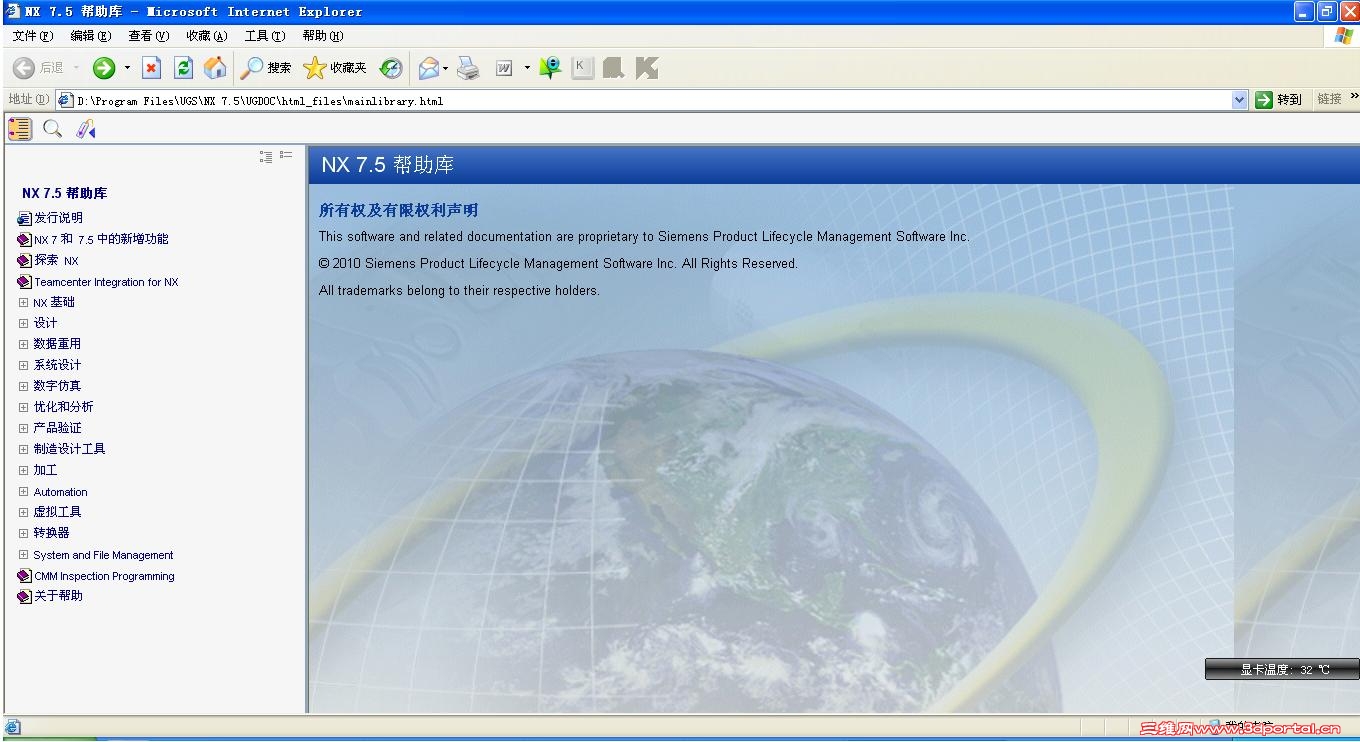Expand the 制造设计工具 tree node
Screen dimensions: 1360x742
click(x=24, y=449)
